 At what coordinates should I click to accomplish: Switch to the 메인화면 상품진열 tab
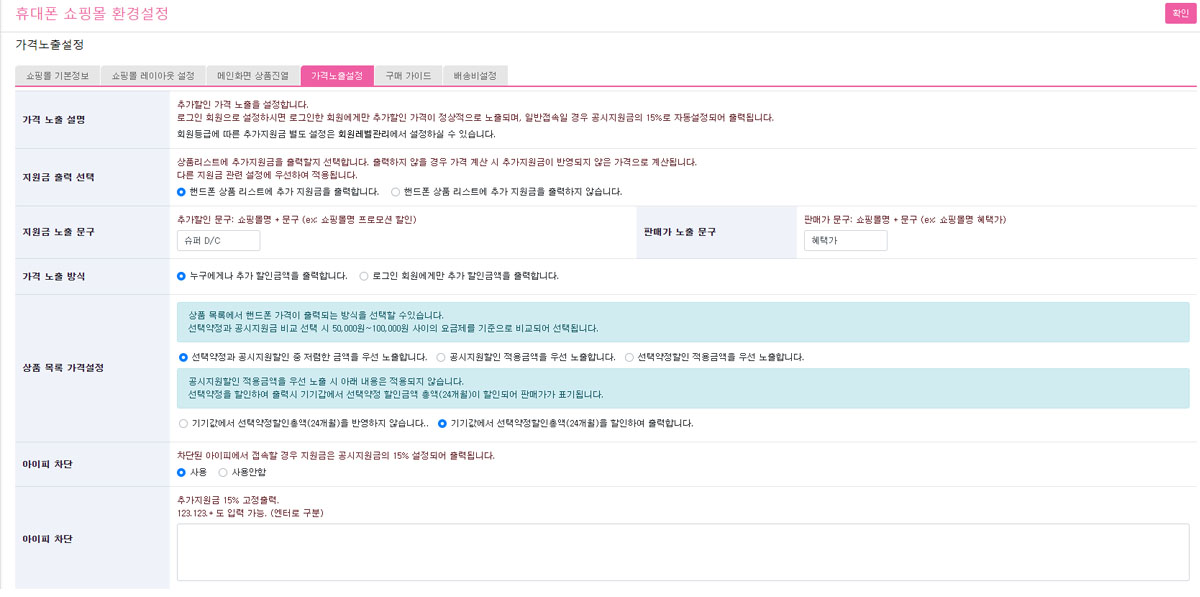254,74
